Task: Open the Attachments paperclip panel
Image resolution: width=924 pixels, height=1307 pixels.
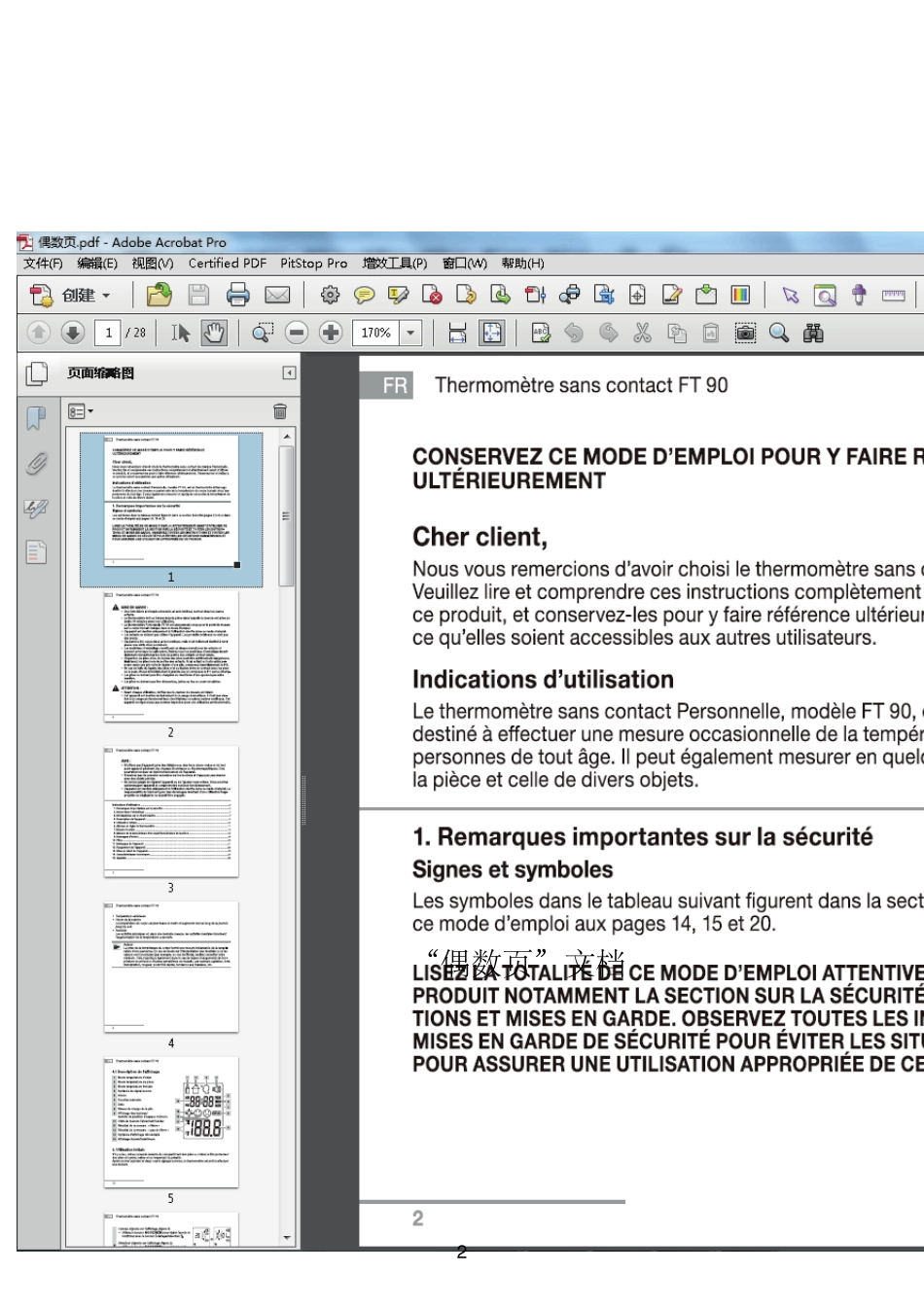Action: point(36,464)
